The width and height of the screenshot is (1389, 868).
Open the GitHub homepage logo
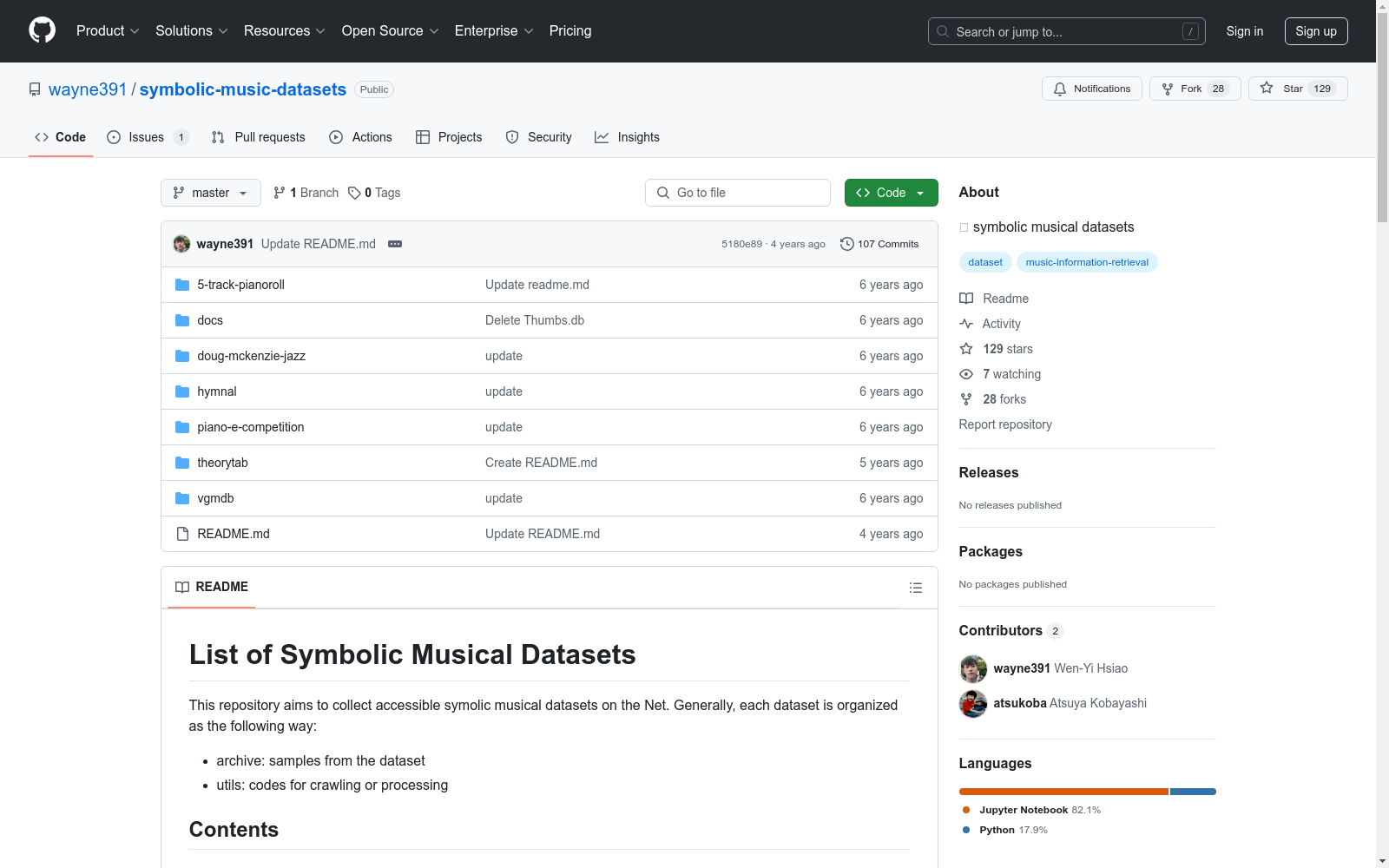(42, 30)
